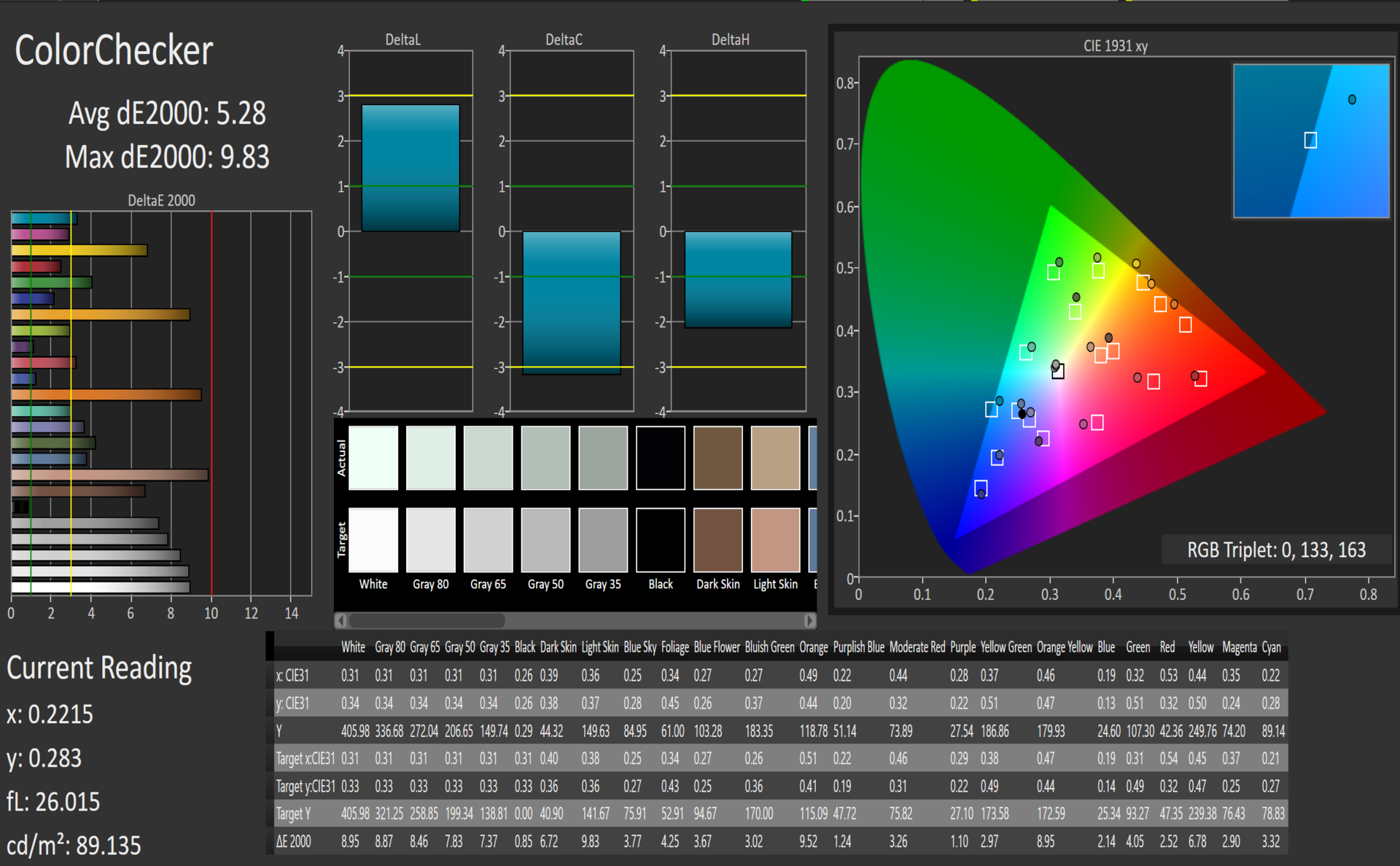Click the left scroll arrow under swatches
Screen dimensions: 1400x866
(x=341, y=620)
